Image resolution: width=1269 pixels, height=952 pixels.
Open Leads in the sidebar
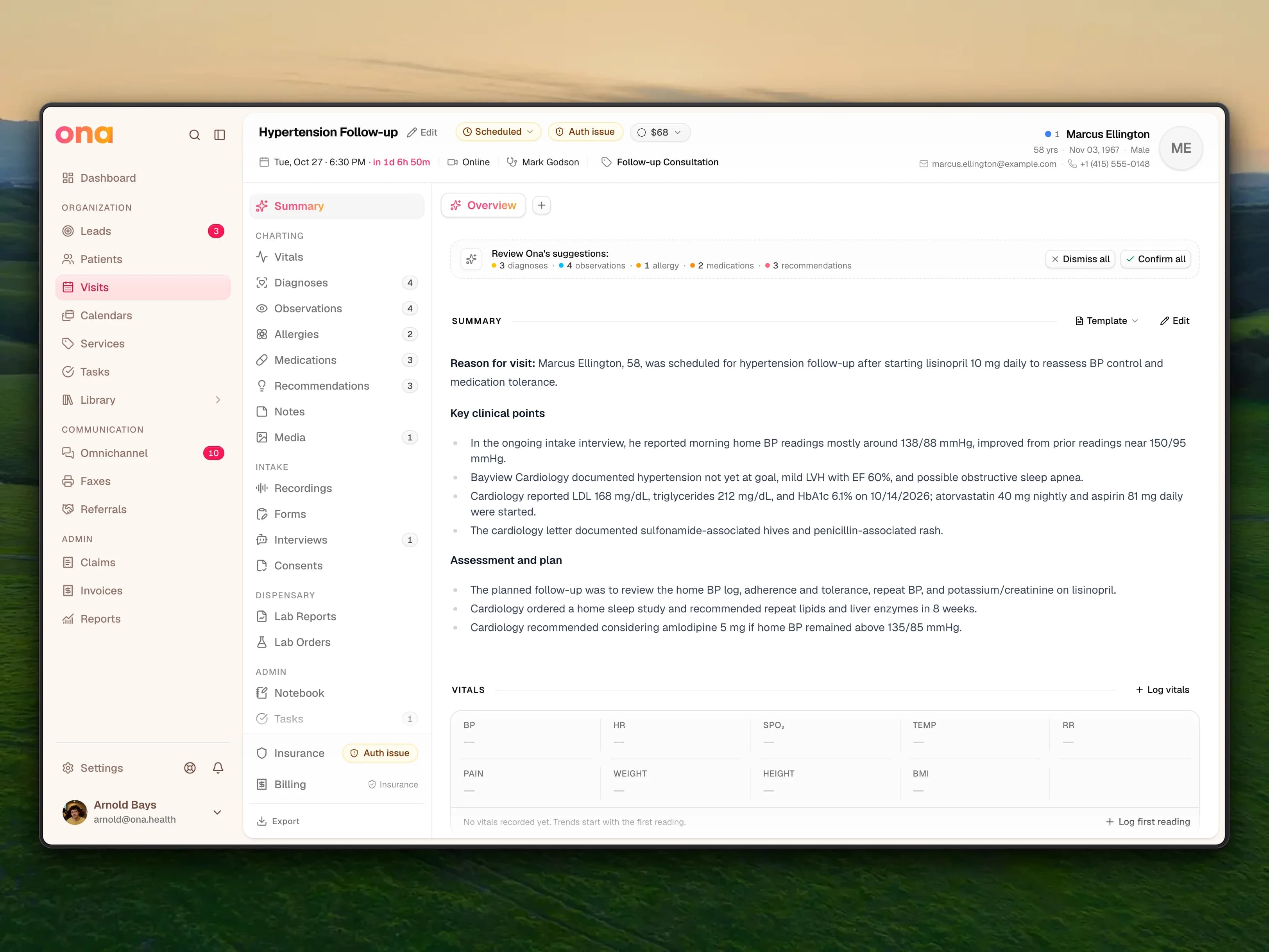click(143, 231)
